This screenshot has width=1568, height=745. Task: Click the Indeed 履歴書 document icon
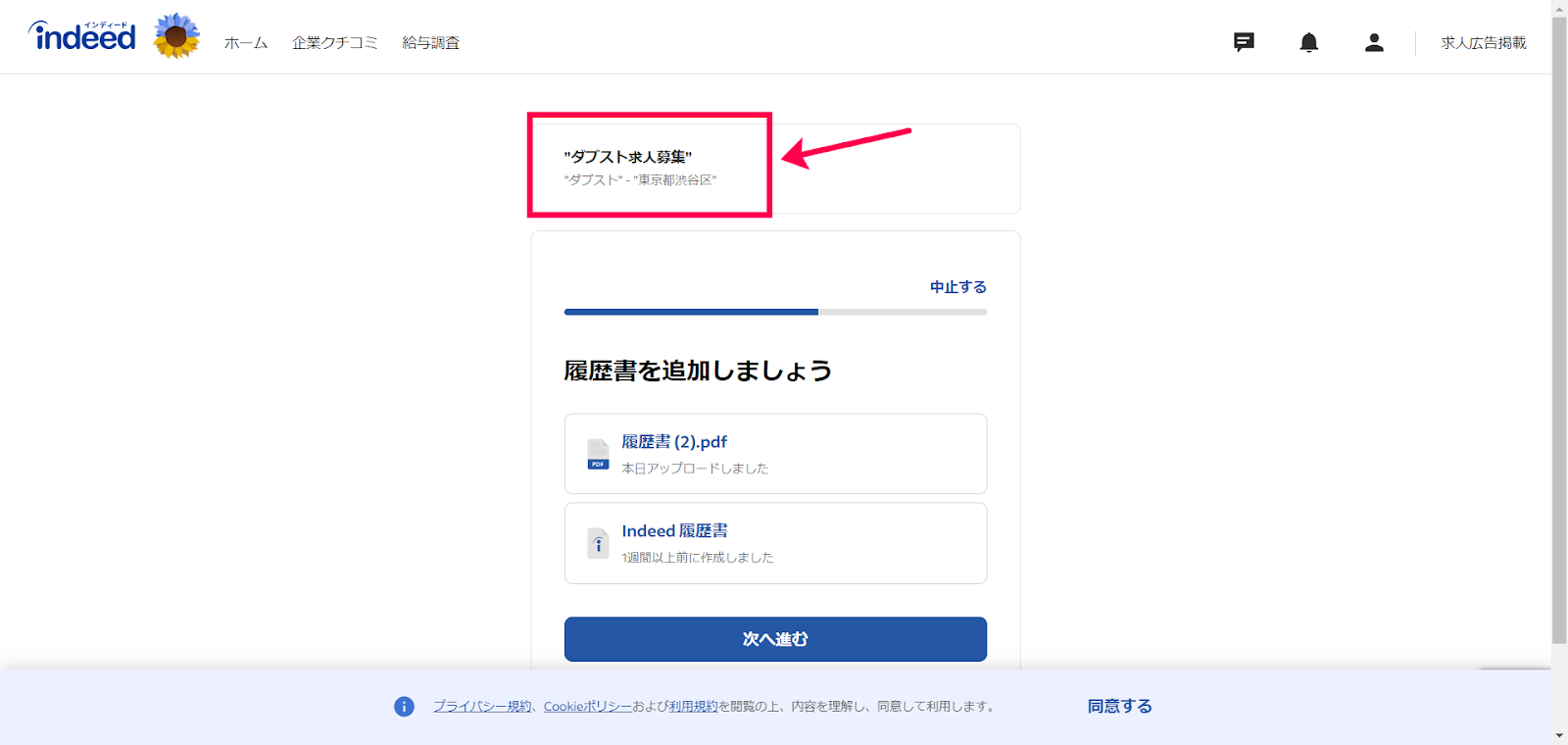point(598,543)
